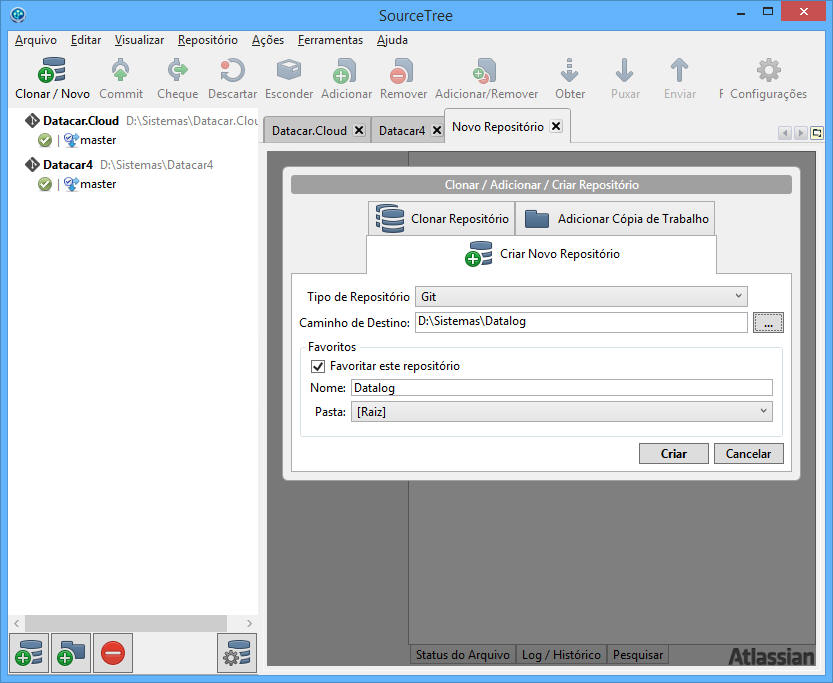Image resolution: width=833 pixels, height=683 pixels.
Task: Open the Visualizar menu
Action: click(x=139, y=40)
